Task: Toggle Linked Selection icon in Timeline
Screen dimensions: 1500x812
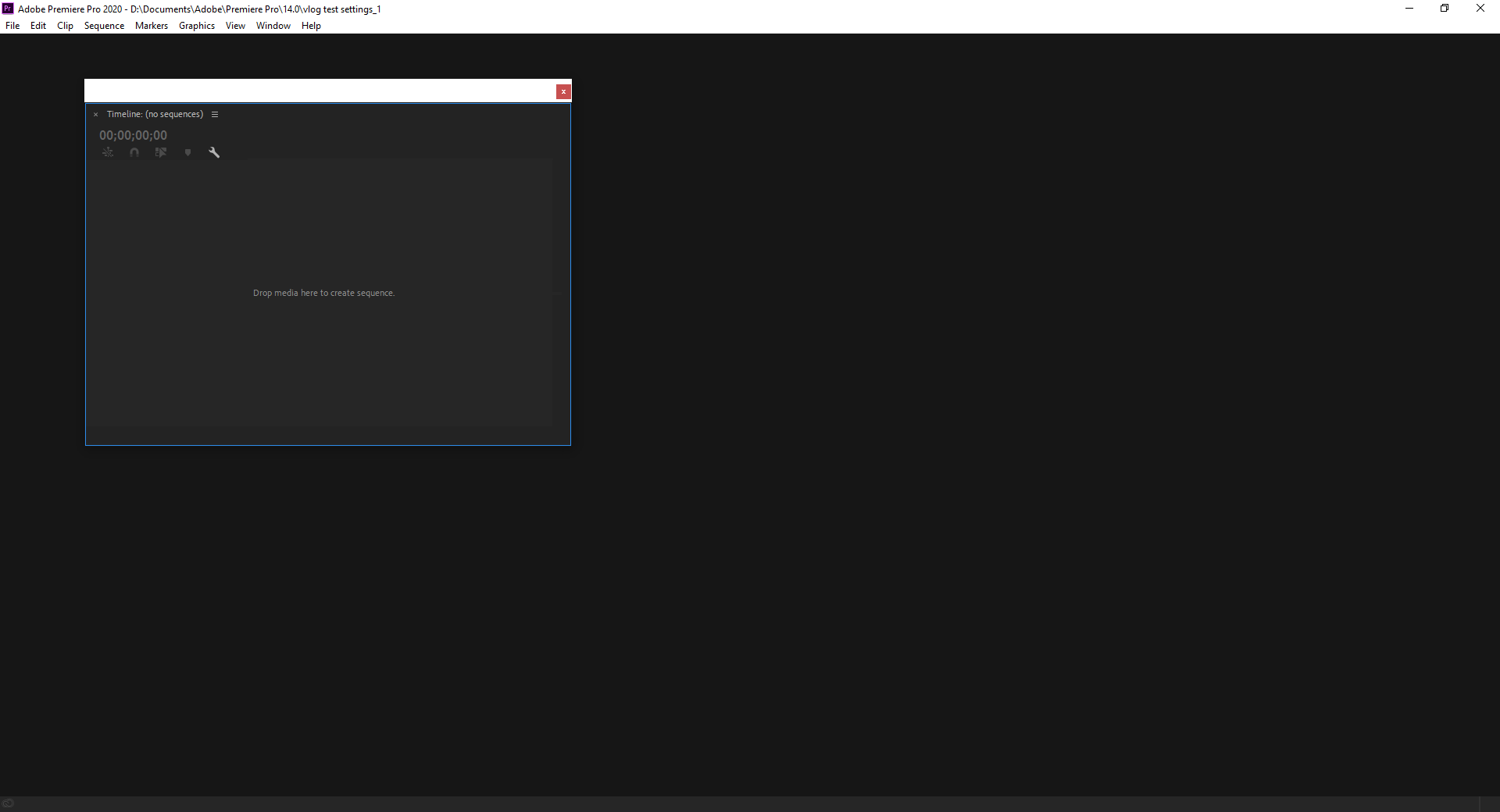Action: click(161, 152)
